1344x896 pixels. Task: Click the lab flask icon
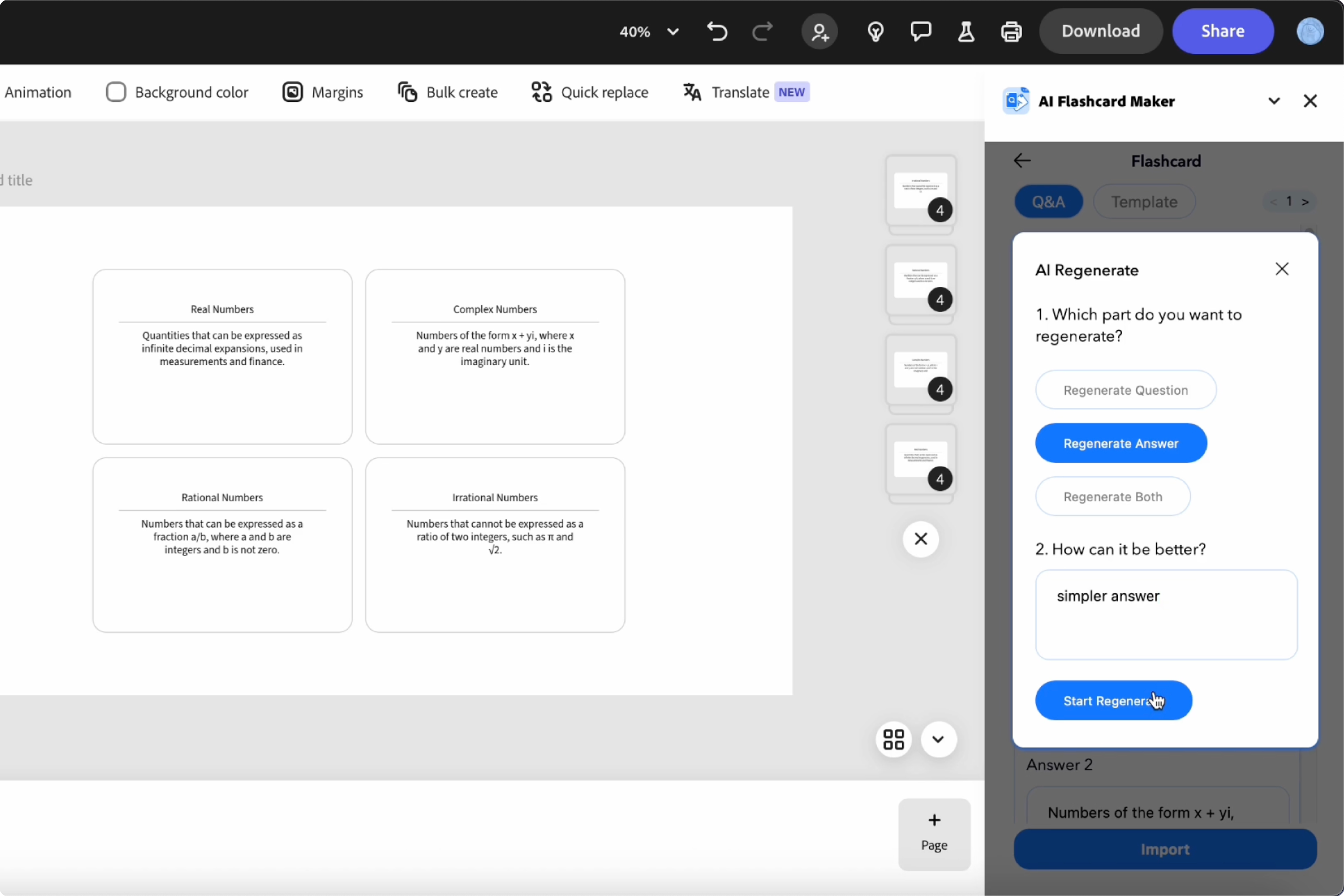click(966, 31)
